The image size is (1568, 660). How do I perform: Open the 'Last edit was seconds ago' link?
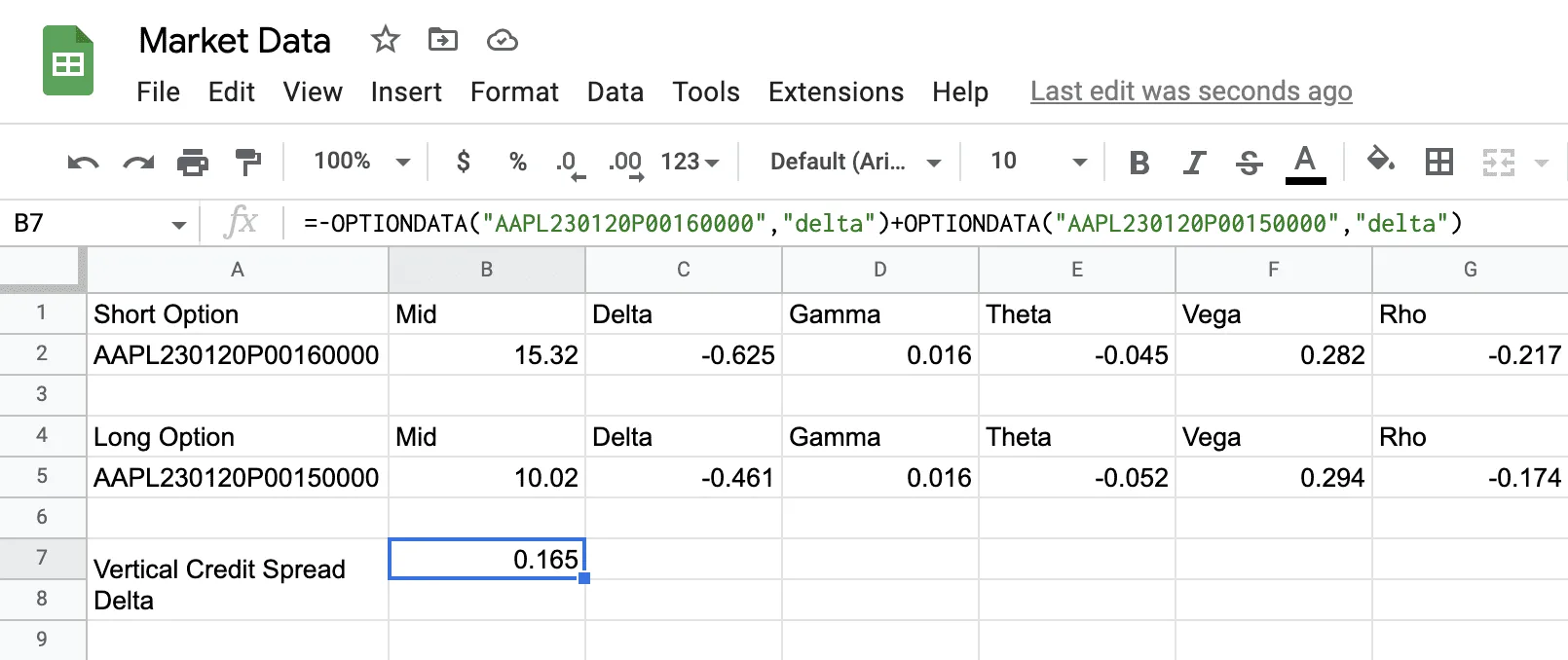[1191, 92]
